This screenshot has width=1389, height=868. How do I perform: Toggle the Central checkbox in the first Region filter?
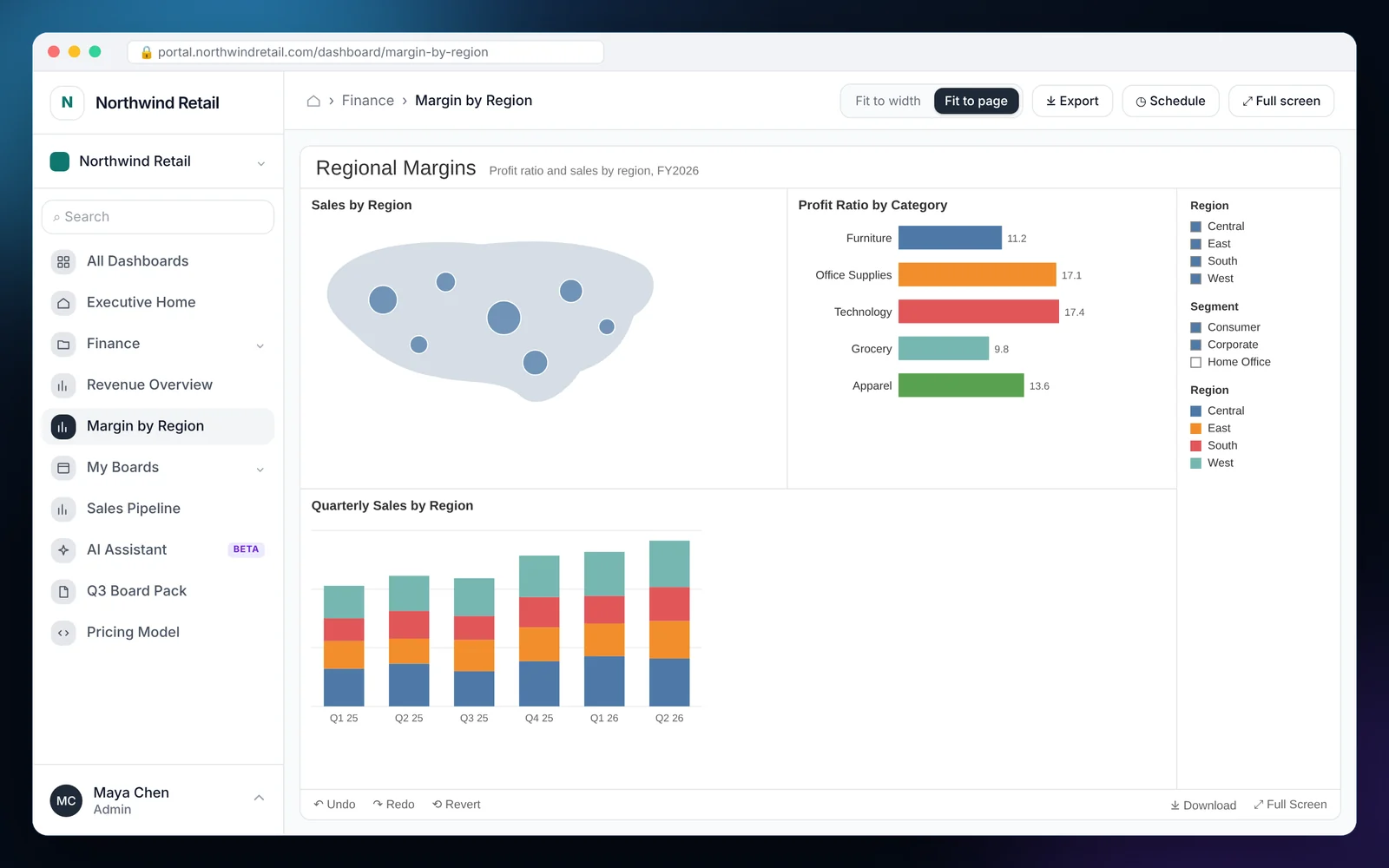(1195, 227)
